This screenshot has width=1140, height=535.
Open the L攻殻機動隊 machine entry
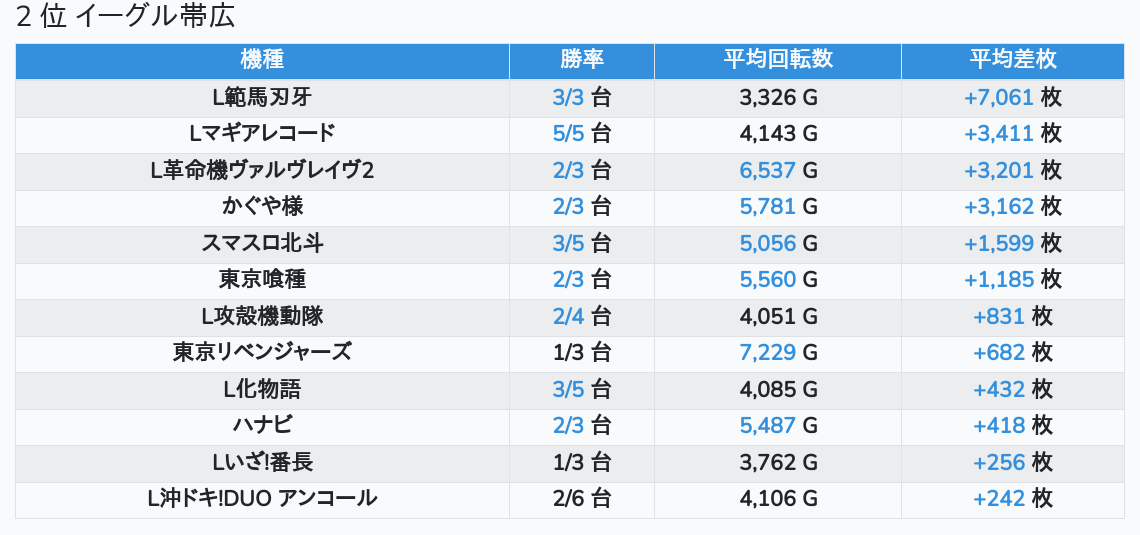[262, 316]
